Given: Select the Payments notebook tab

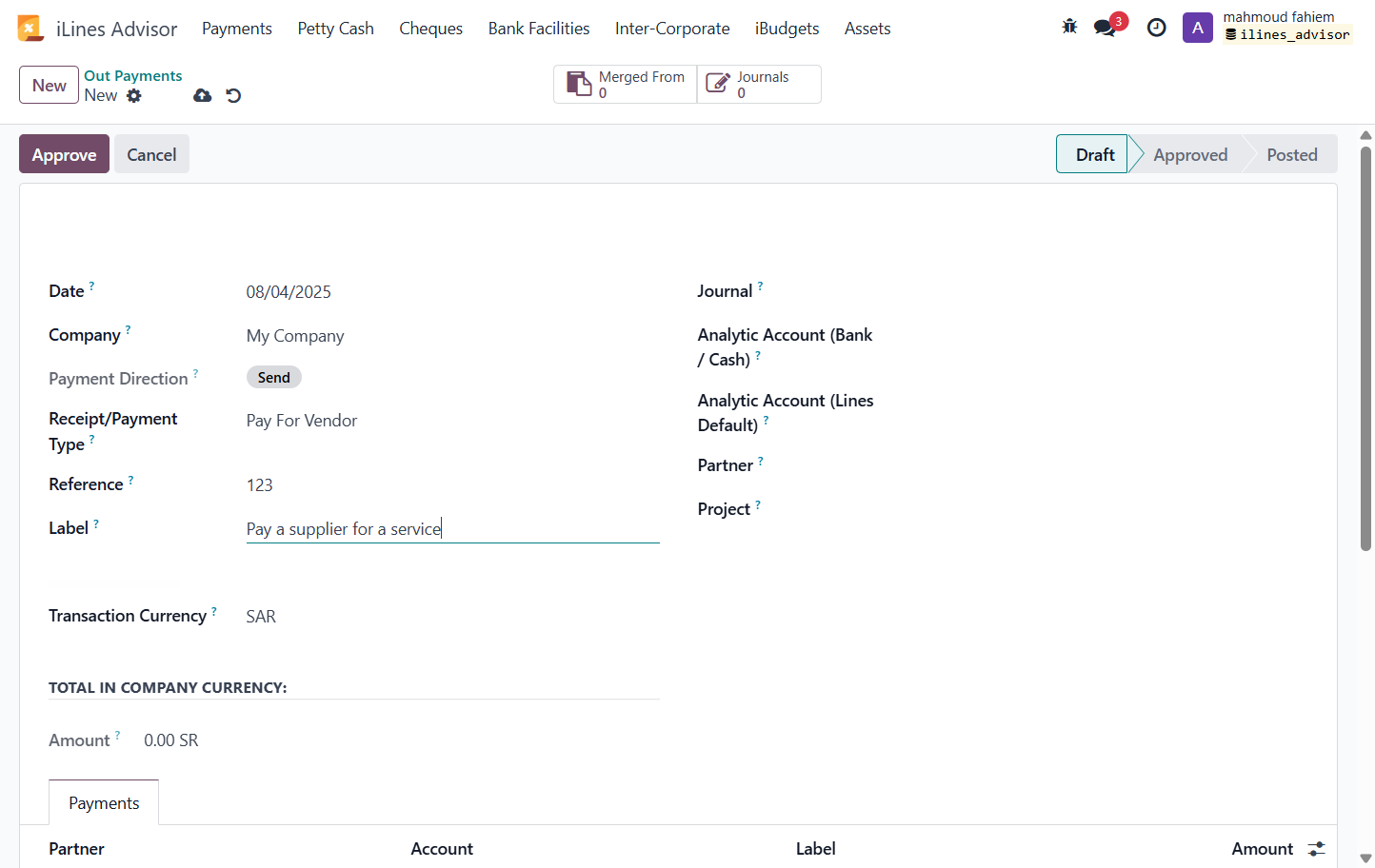Looking at the screenshot, I should click(104, 802).
